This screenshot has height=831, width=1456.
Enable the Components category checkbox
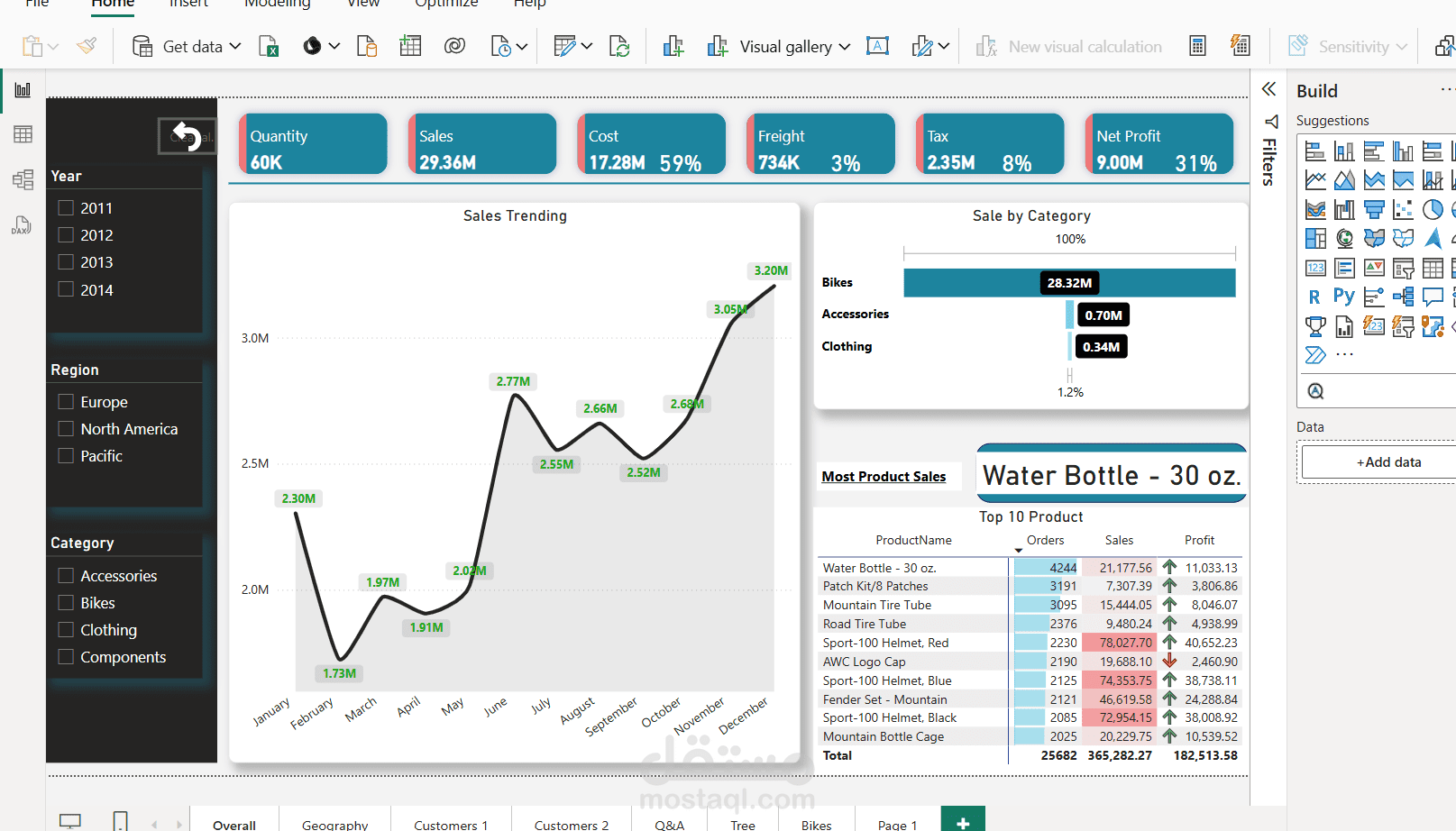click(66, 656)
